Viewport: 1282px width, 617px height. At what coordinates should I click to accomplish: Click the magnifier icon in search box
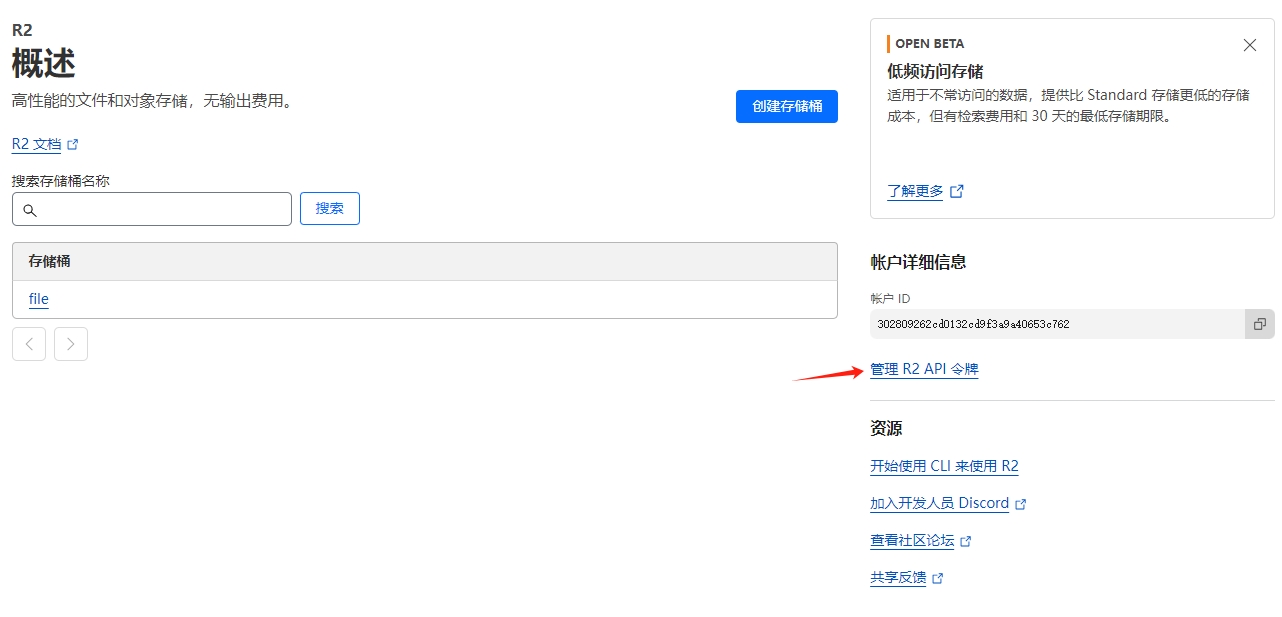click(x=30, y=210)
